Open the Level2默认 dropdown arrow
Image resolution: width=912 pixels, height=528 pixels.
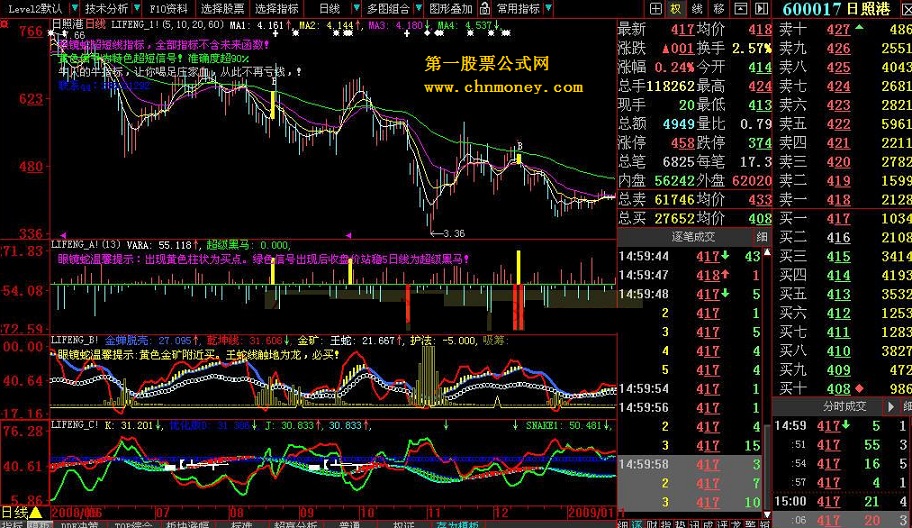pos(74,8)
